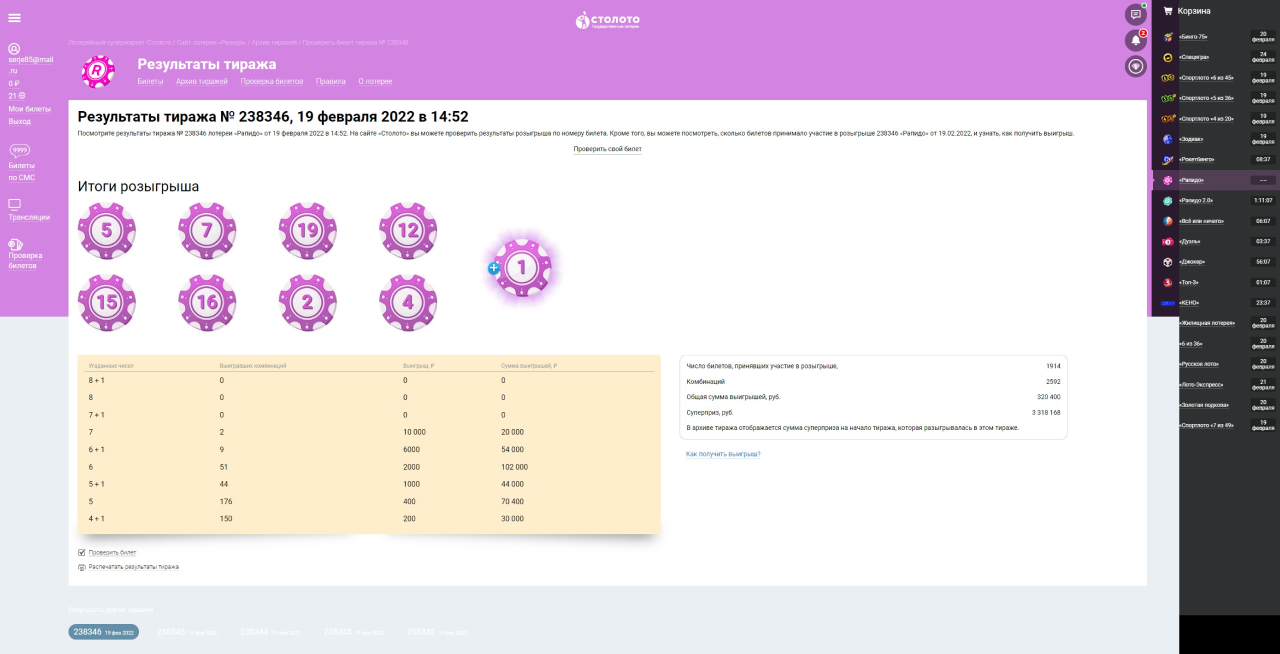Open Билеты по СМС

pos(22,171)
